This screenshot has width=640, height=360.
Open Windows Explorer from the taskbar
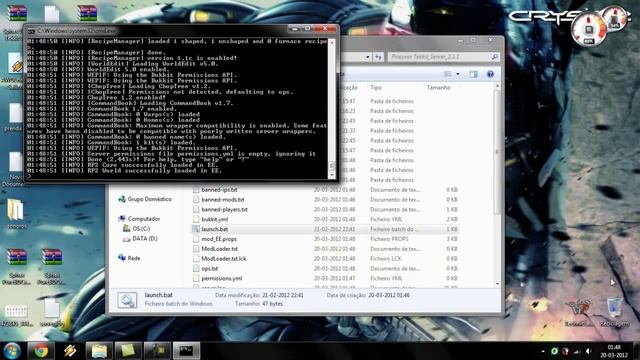99,351
